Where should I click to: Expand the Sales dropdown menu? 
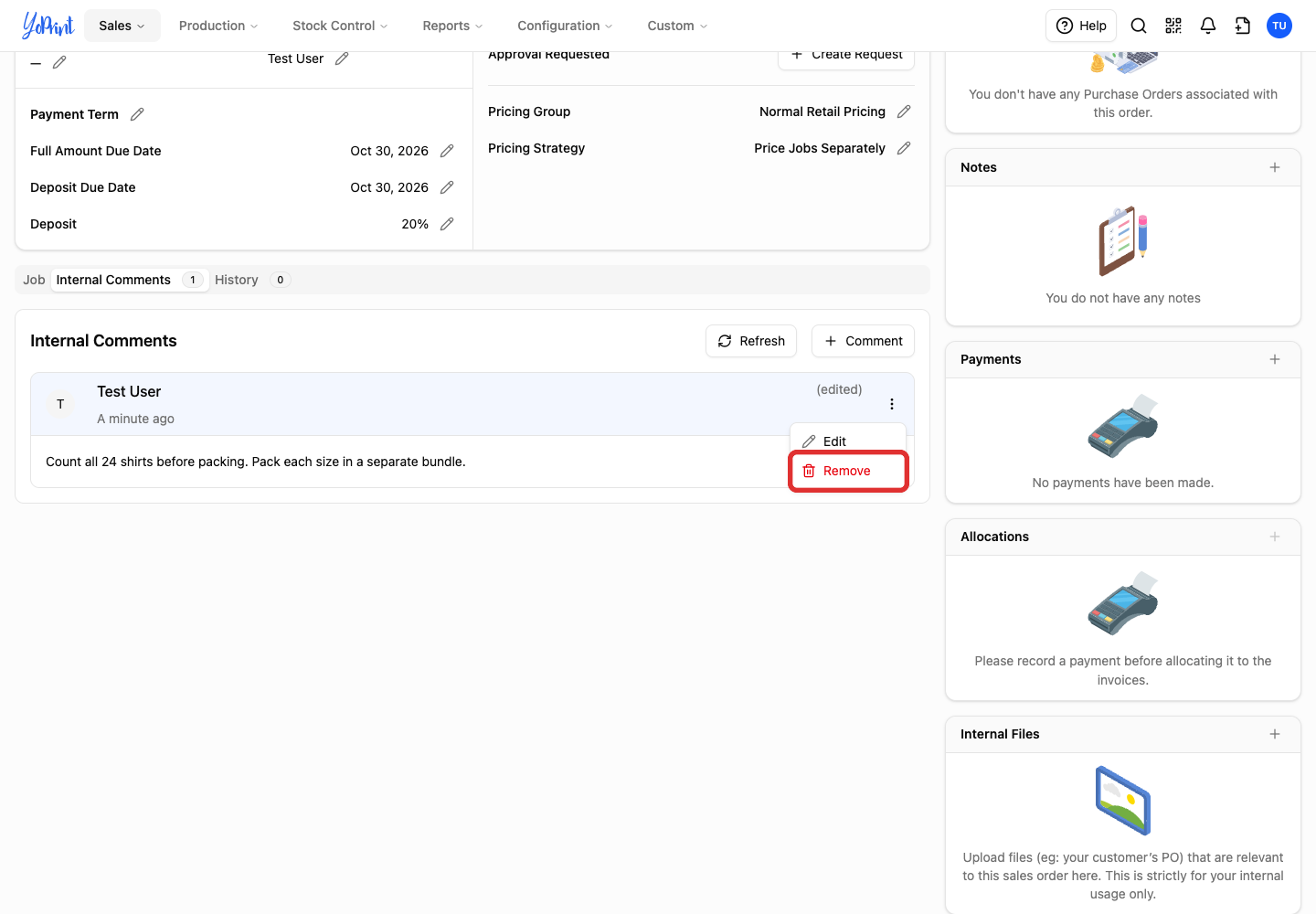pyautogui.click(x=122, y=26)
